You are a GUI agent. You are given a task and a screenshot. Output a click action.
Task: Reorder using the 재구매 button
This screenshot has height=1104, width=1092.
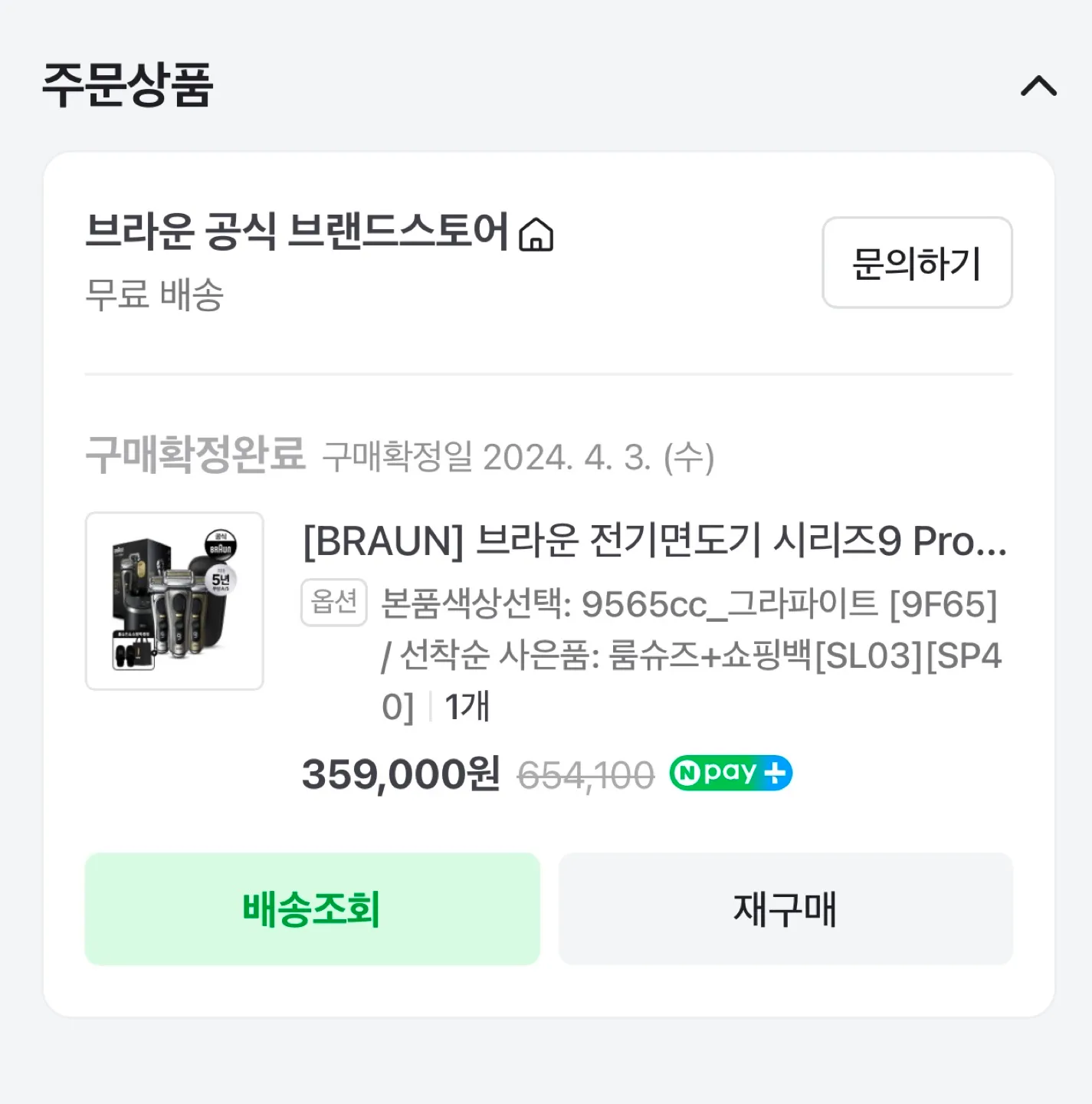tap(785, 909)
